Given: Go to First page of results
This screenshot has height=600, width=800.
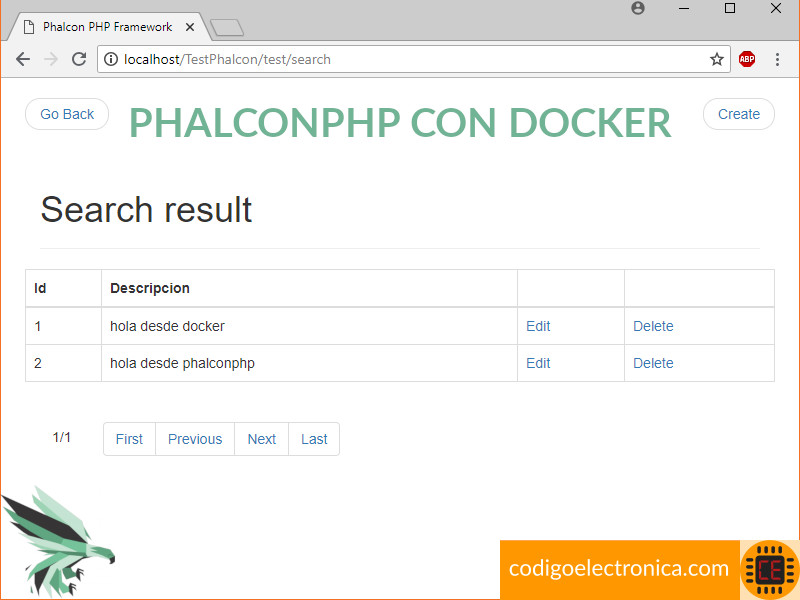Looking at the screenshot, I should pos(129,439).
